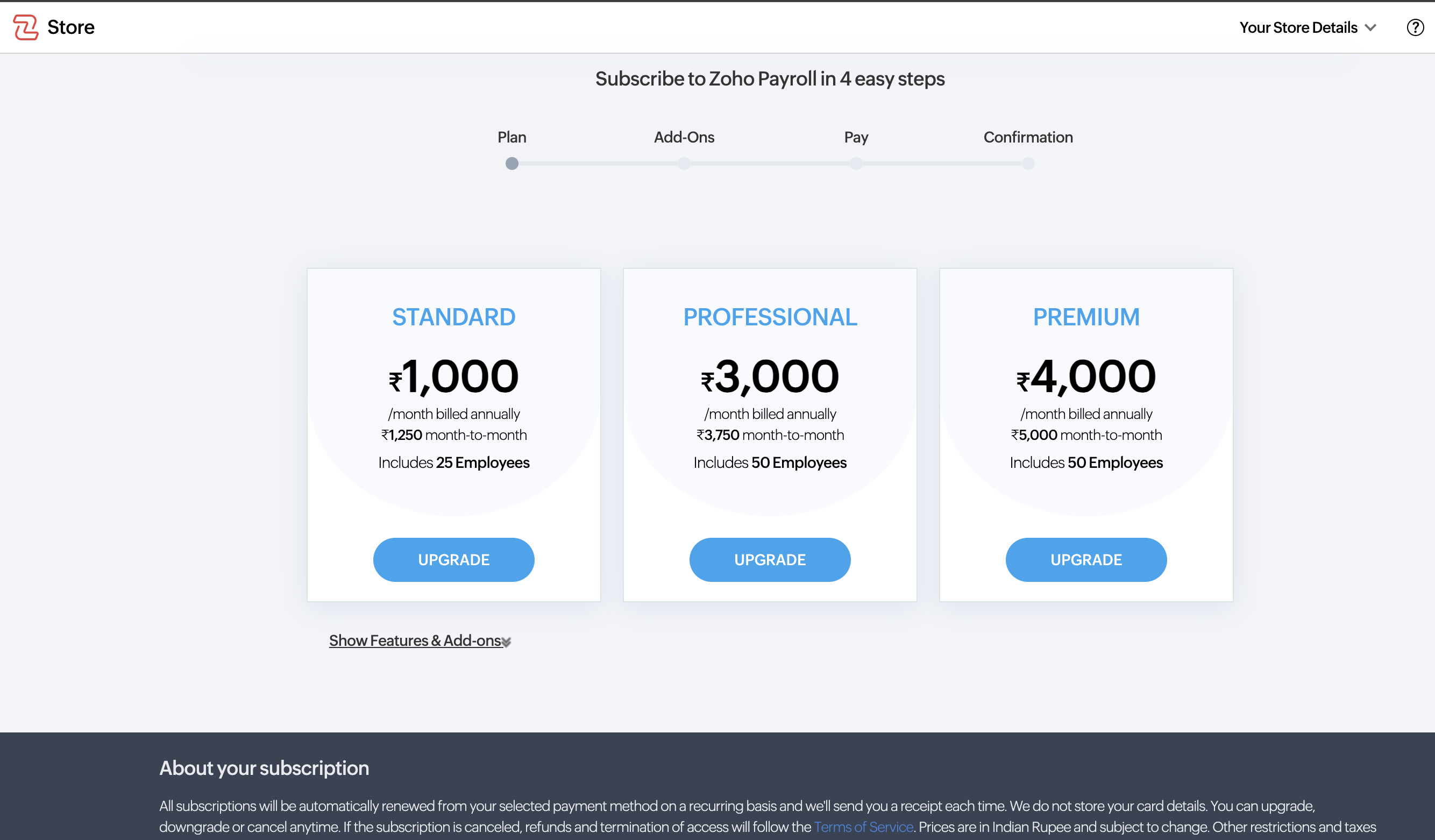Image resolution: width=1435 pixels, height=840 pixels.
Task: Select the Confirmation step label
Action: [x=1027, y=137]
